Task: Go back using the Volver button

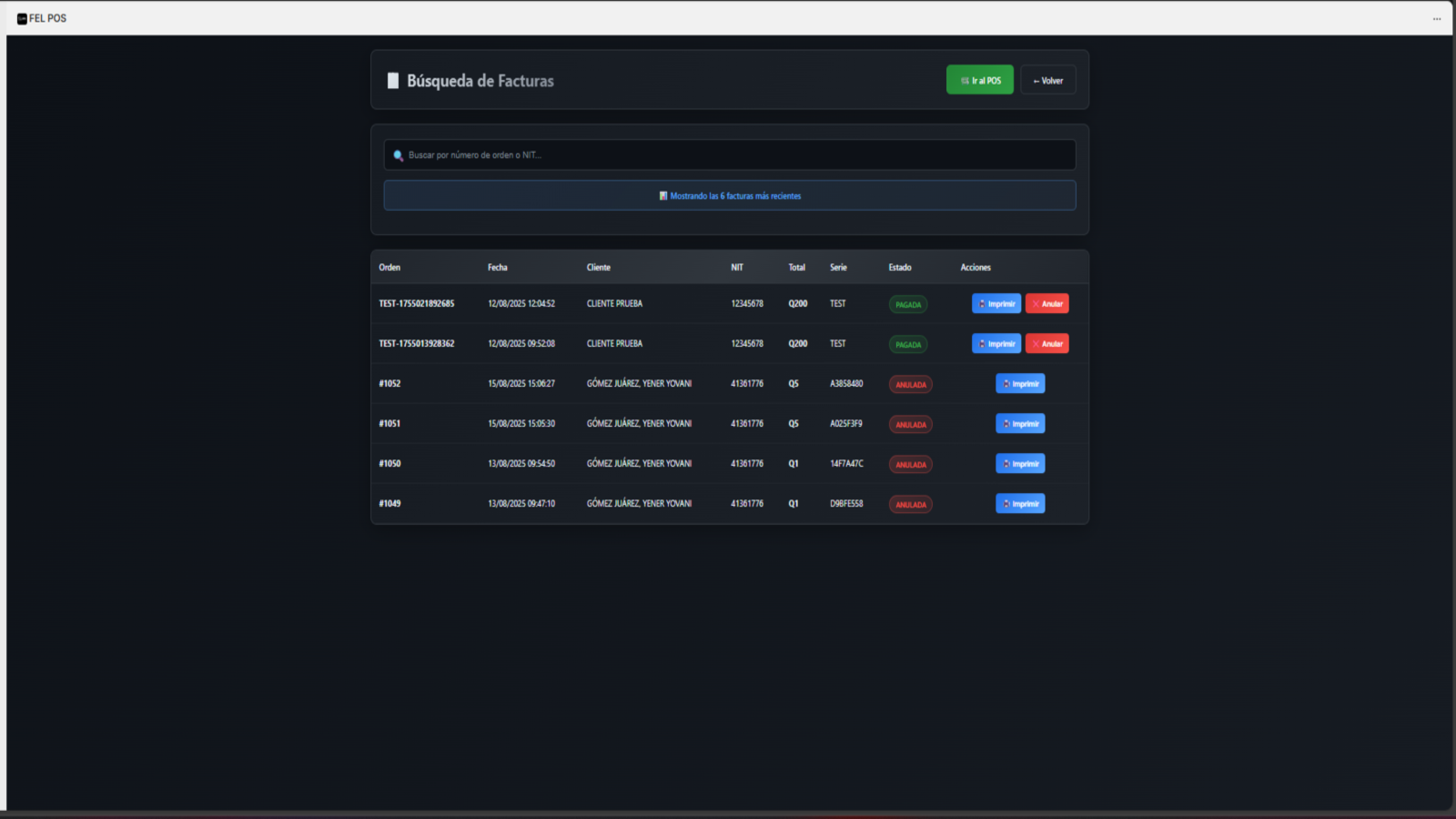Action: tap(1047, 81)
